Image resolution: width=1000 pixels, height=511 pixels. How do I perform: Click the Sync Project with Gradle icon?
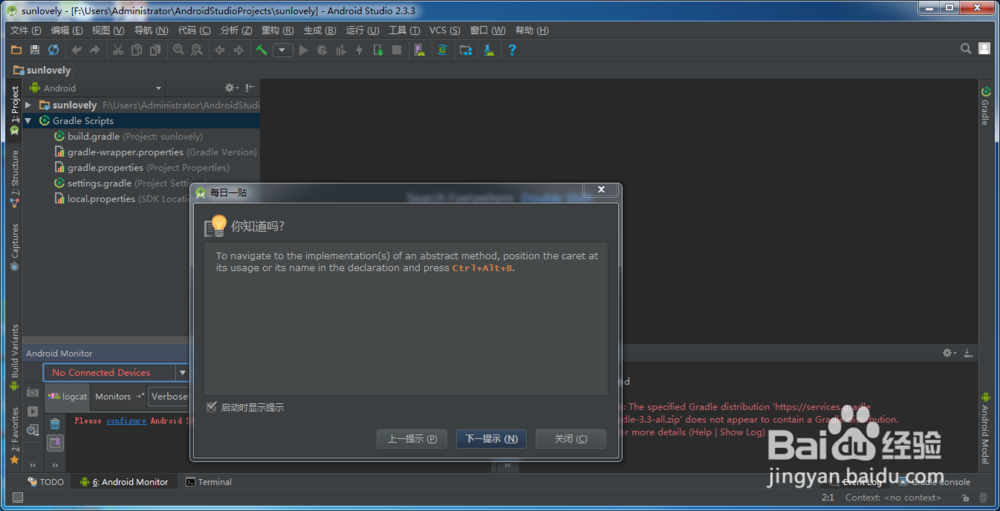pyautogui.click(x=443, y=50)
